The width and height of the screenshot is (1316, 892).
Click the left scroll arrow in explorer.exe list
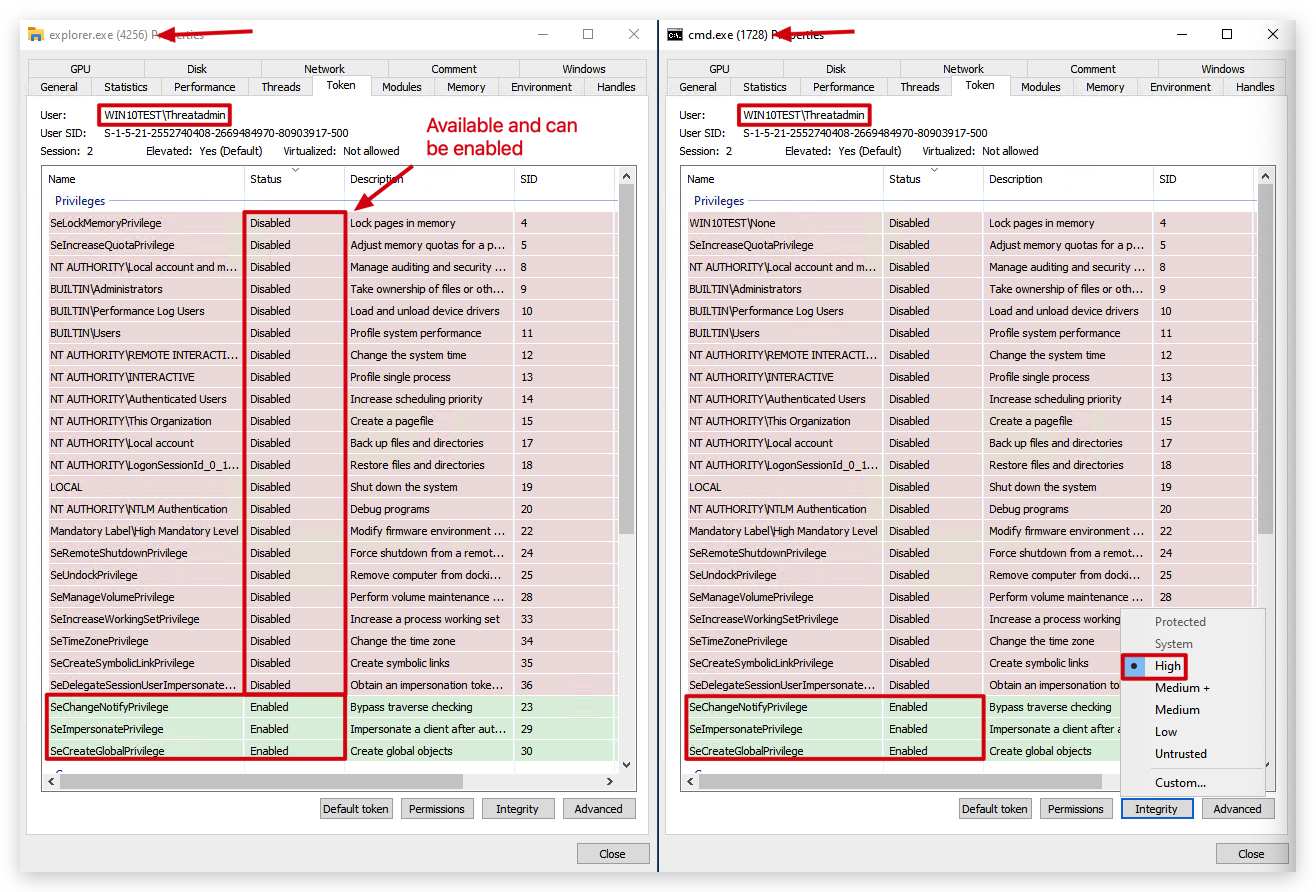50,781
